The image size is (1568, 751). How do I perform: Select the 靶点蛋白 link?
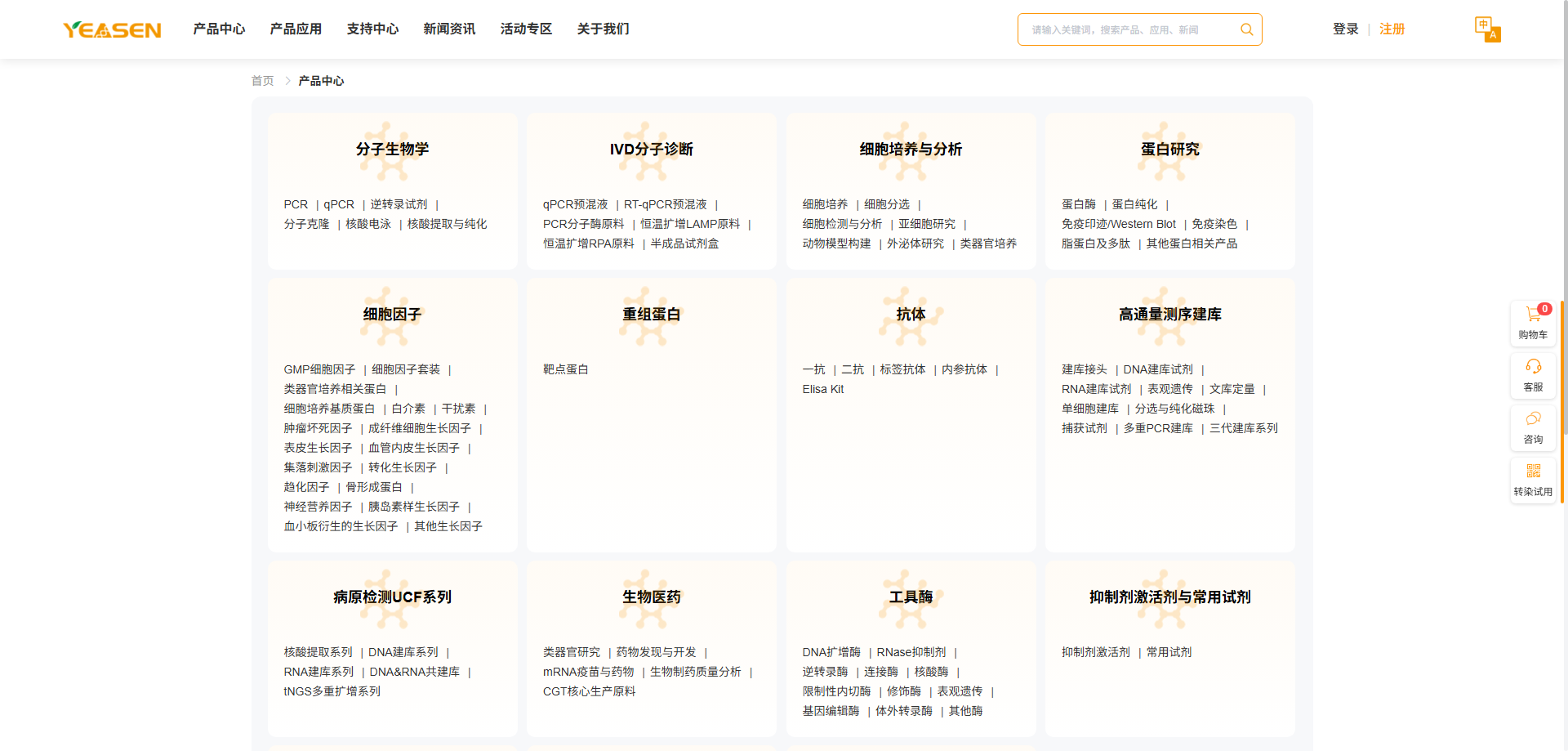566,369
